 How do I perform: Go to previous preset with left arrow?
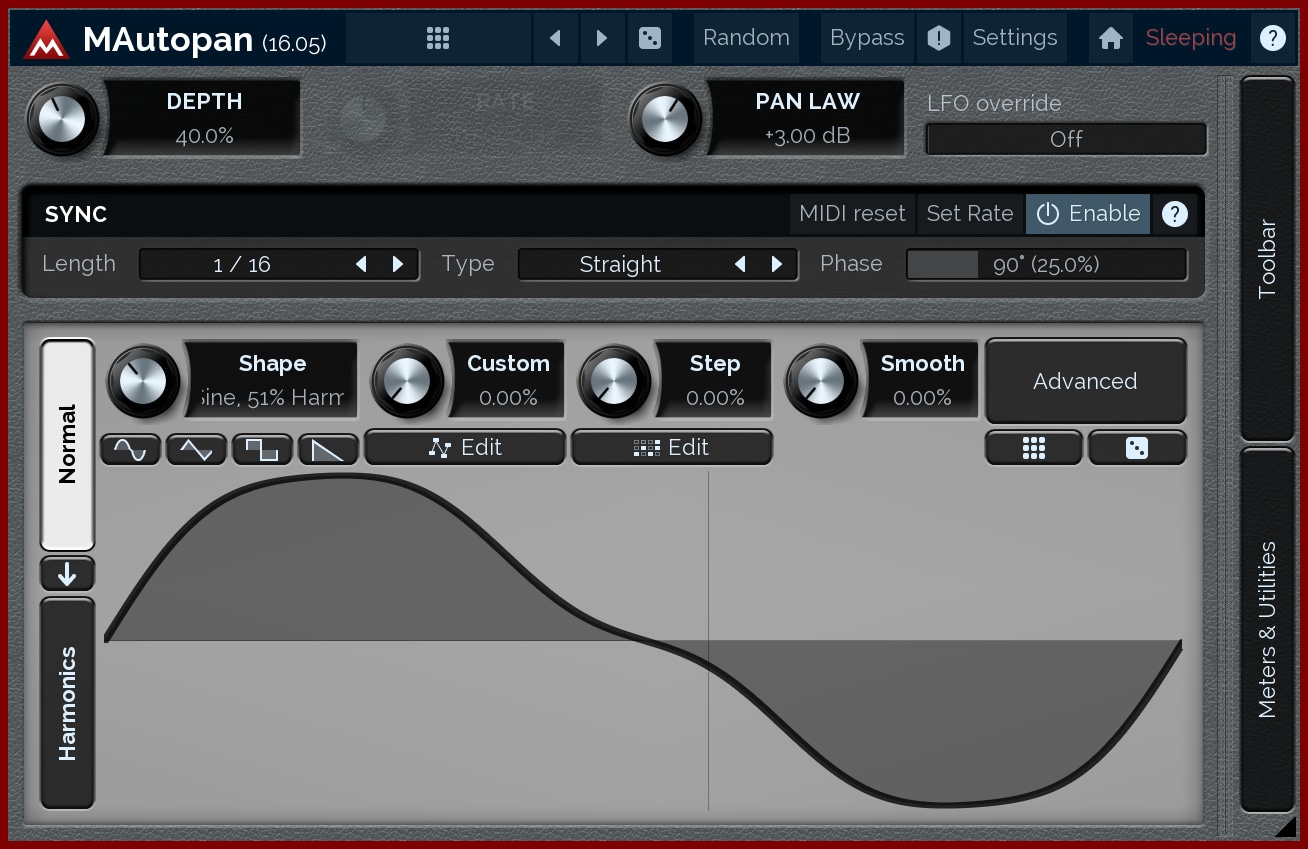point(555,38)
